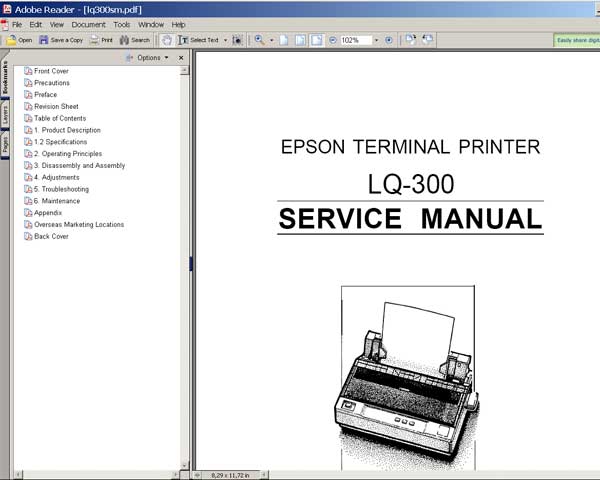Open the zoom percentage dropdown list

(x=377, y=40)
